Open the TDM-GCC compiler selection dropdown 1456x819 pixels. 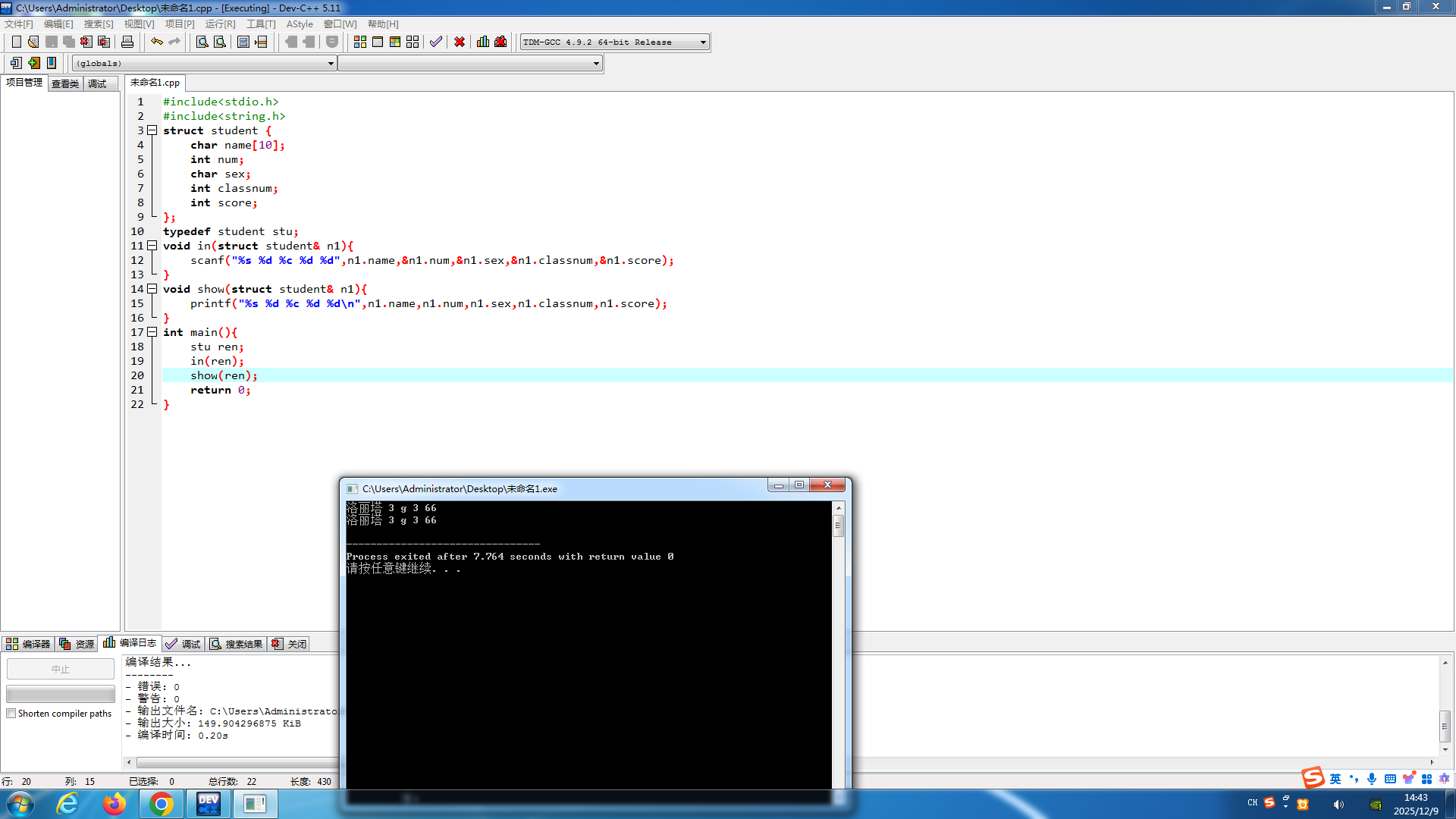click(x=703, y=42)
